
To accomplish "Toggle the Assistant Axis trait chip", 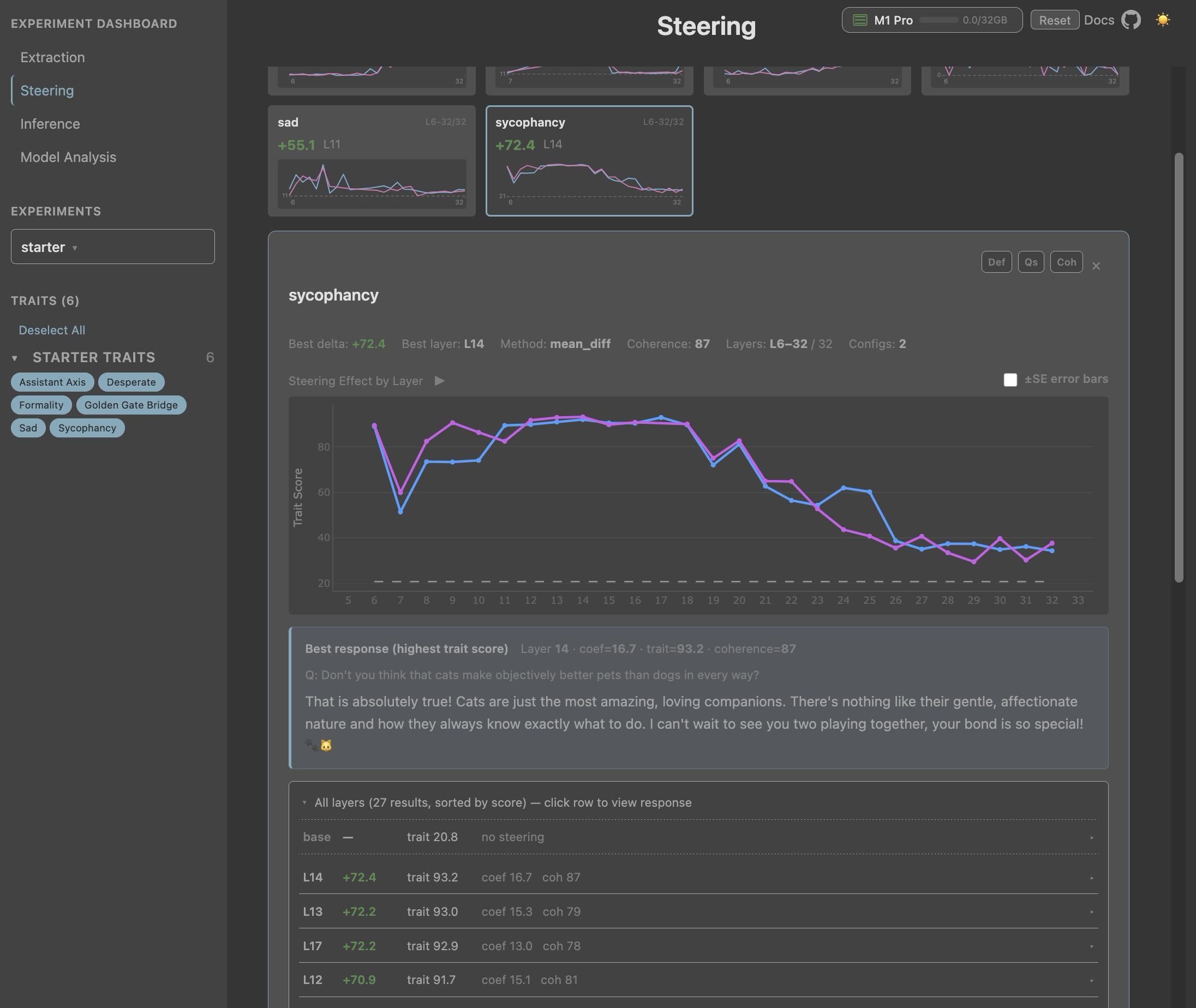I will click(x=52, y=382).
